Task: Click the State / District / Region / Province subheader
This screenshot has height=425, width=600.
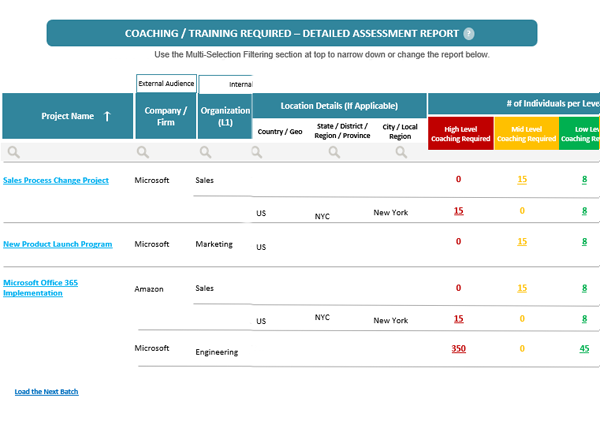Action: [342, 131]
